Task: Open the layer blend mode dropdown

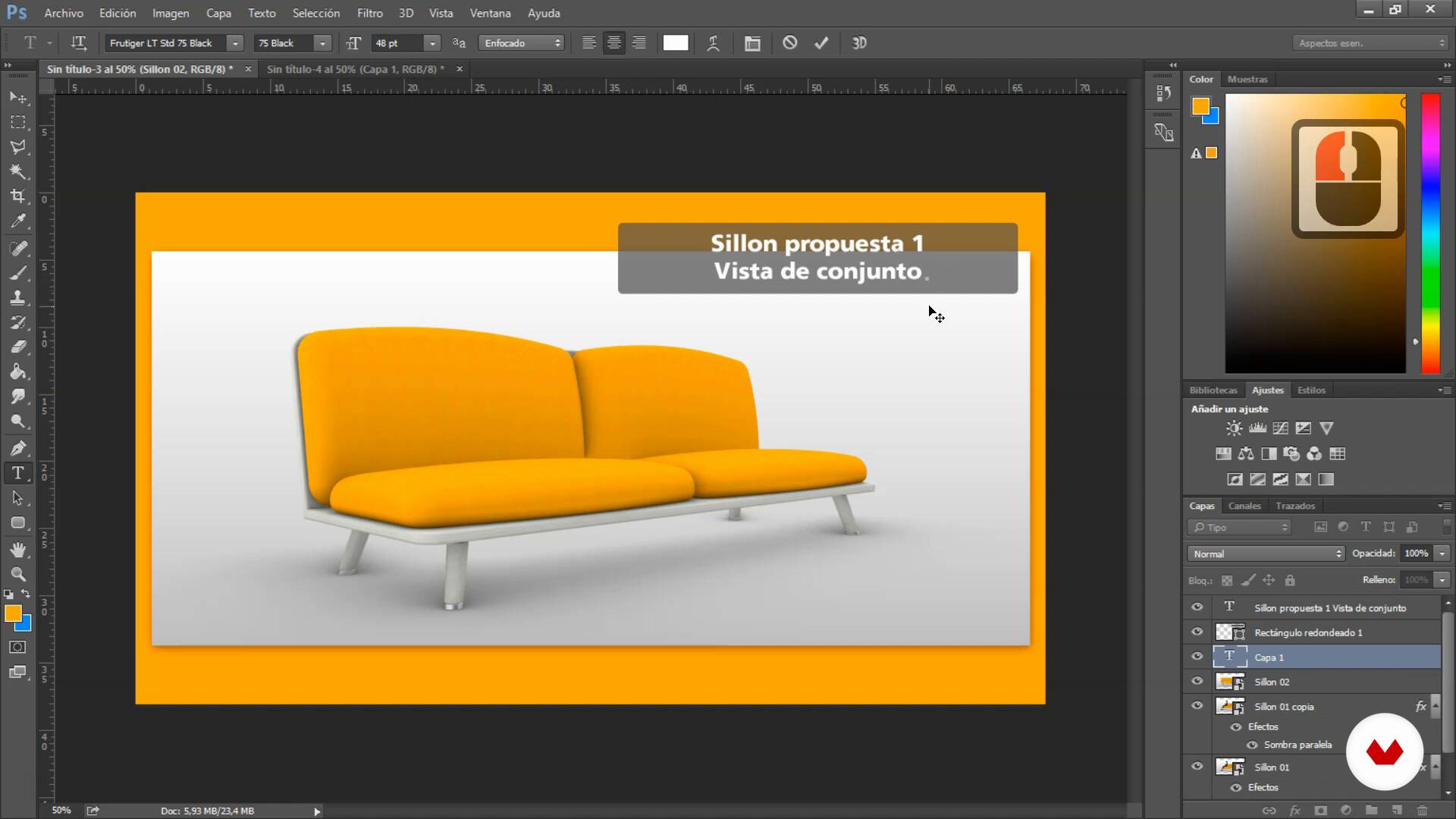Action: pos(1266,554)
